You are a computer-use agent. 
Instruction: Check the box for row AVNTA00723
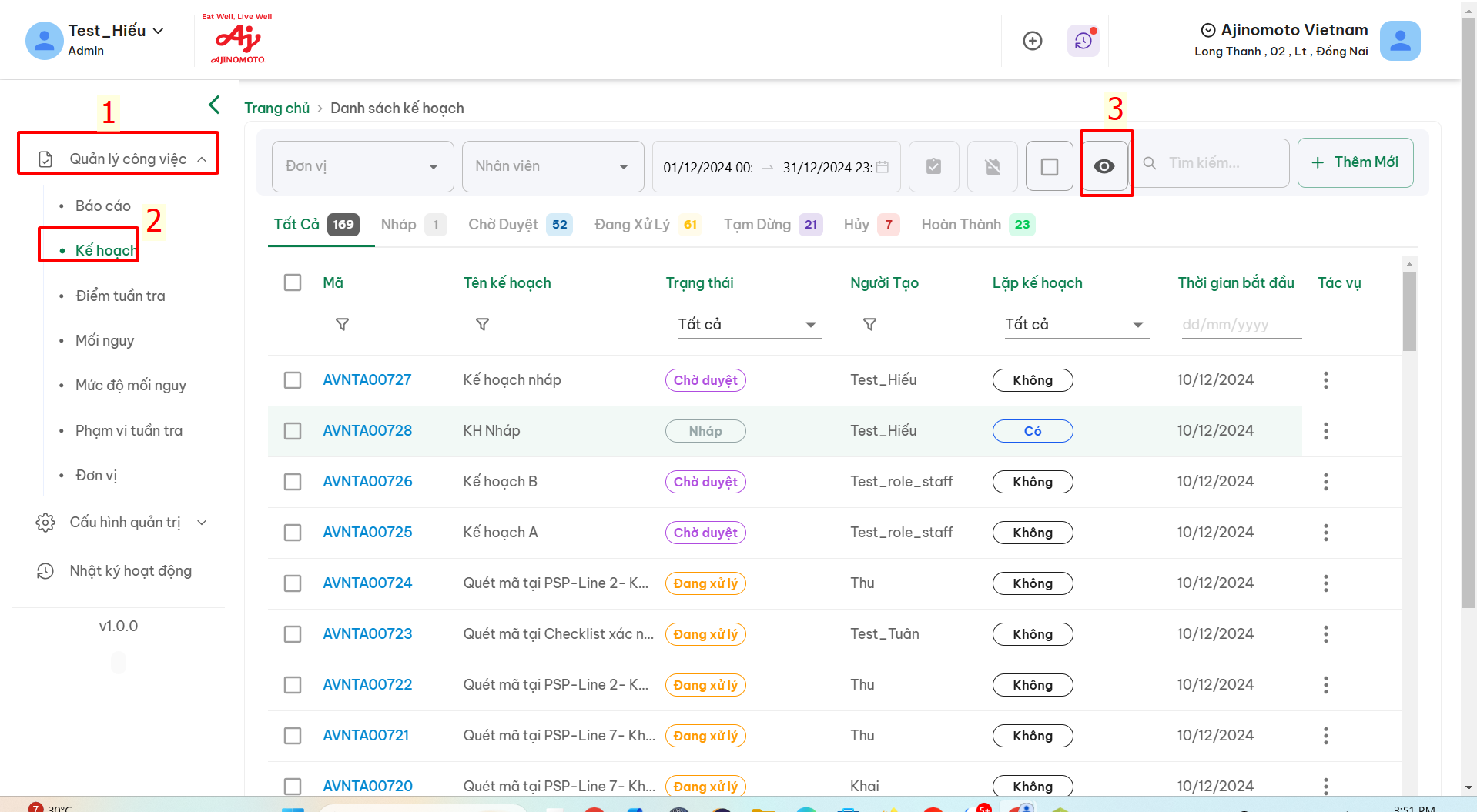point(293,634)
